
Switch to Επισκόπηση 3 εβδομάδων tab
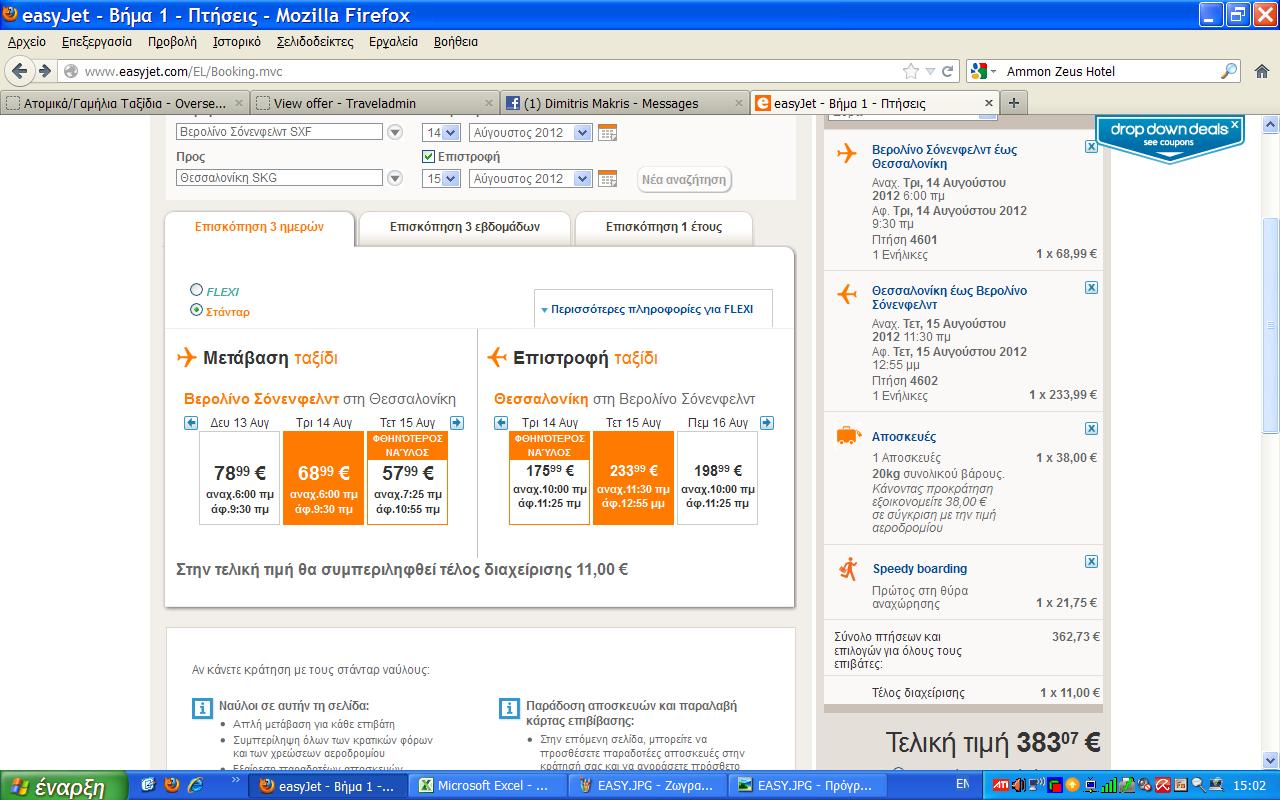click(x=465, y=227)
